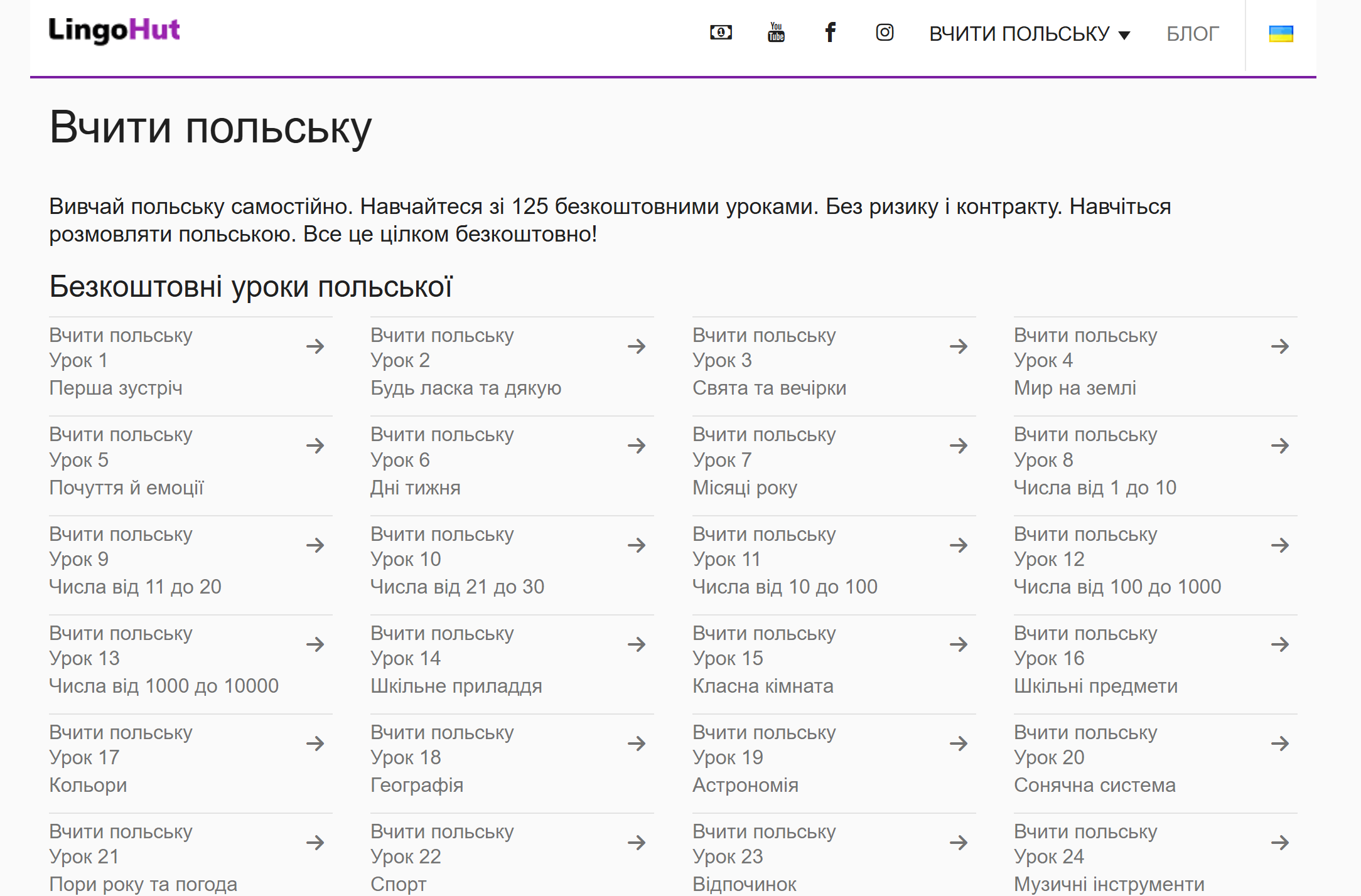Click the arrow beside Урок 15 Класна кімната
The image size is (1361, 896).
tap(958, 644)
